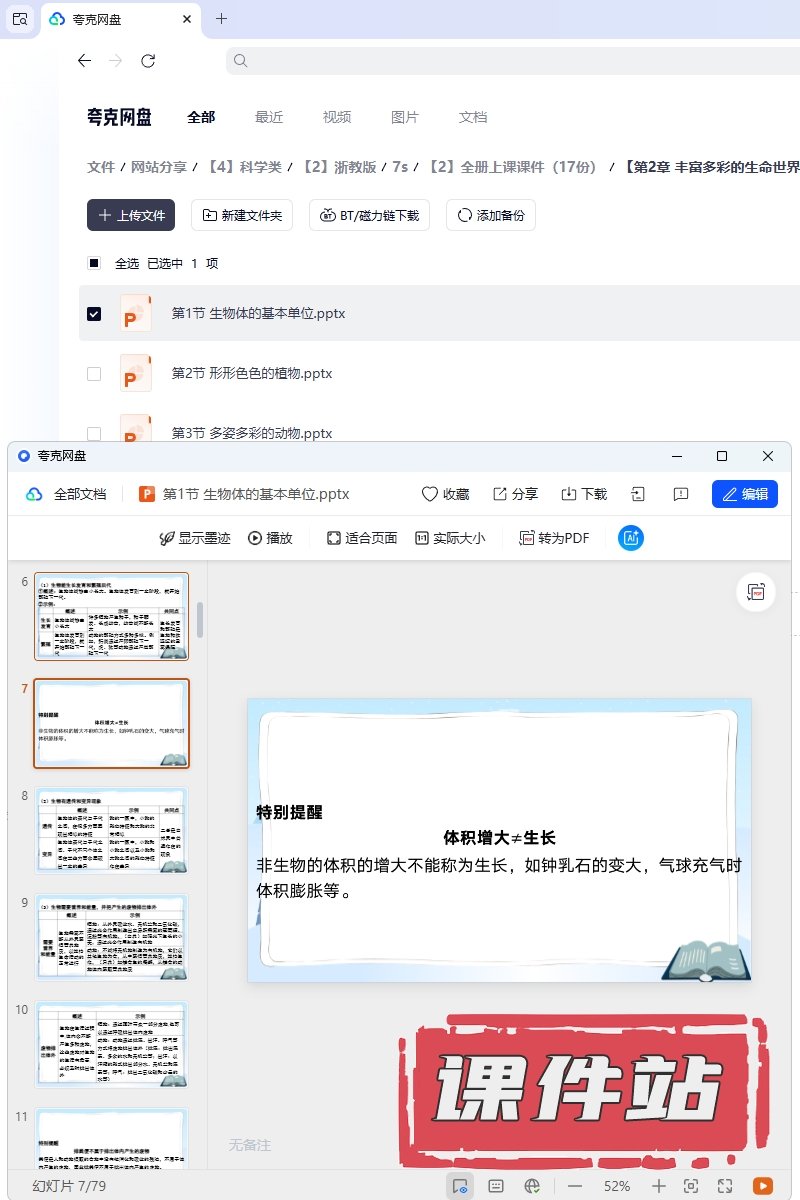The height and width of the screenshot is (1200, 800).
Task: Toggle the notes panel icon in status bar
Action: click(495, 1186)
